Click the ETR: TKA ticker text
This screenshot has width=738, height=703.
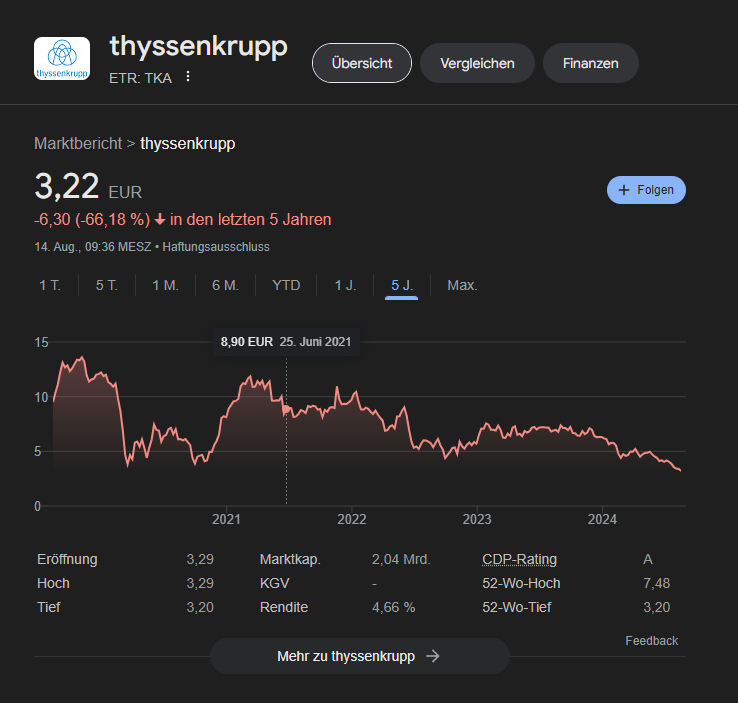coord(140,78)
